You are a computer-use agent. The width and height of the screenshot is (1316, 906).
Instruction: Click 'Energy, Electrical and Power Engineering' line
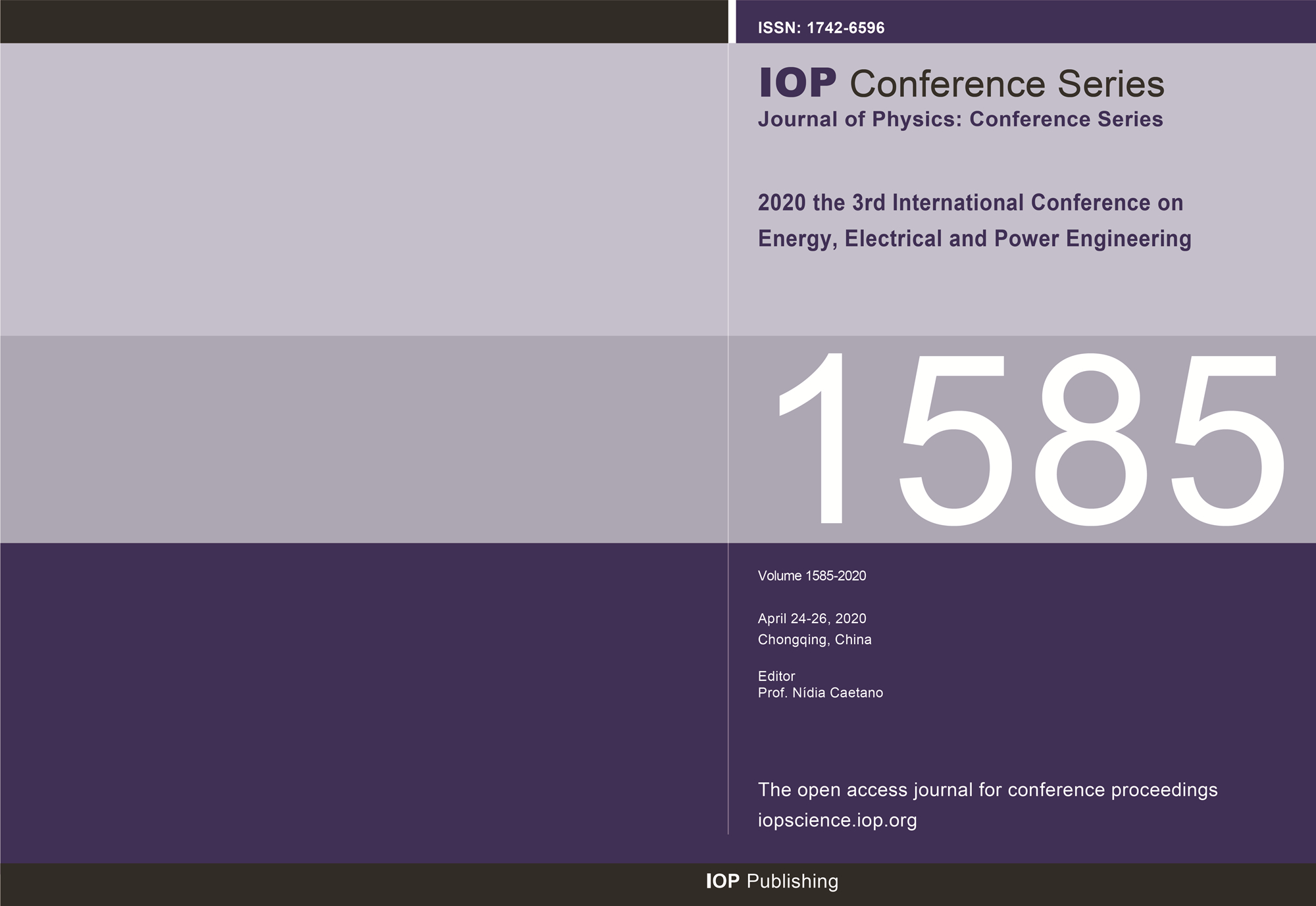tap(974, 239)
